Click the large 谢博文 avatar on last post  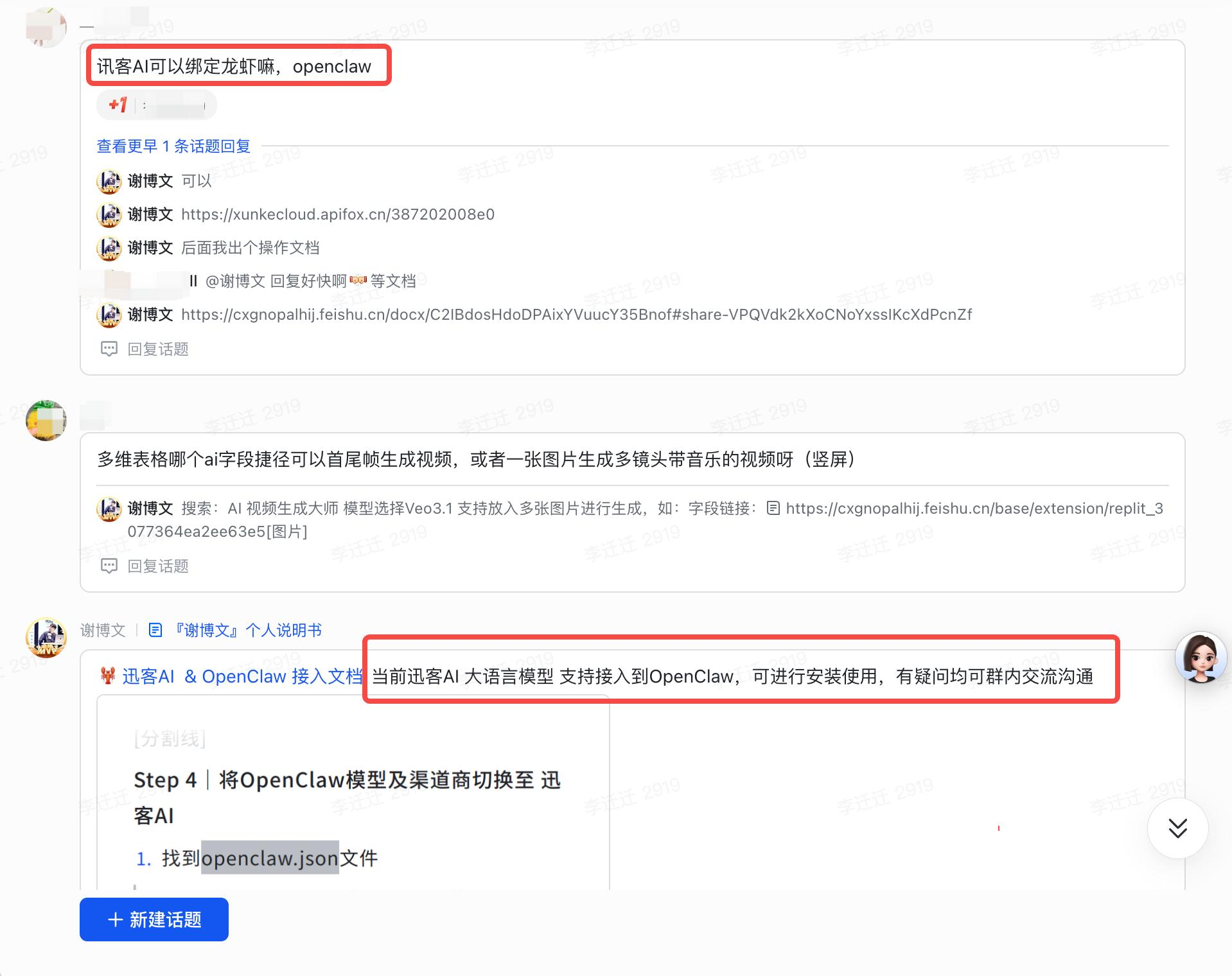tap(46, 638)
